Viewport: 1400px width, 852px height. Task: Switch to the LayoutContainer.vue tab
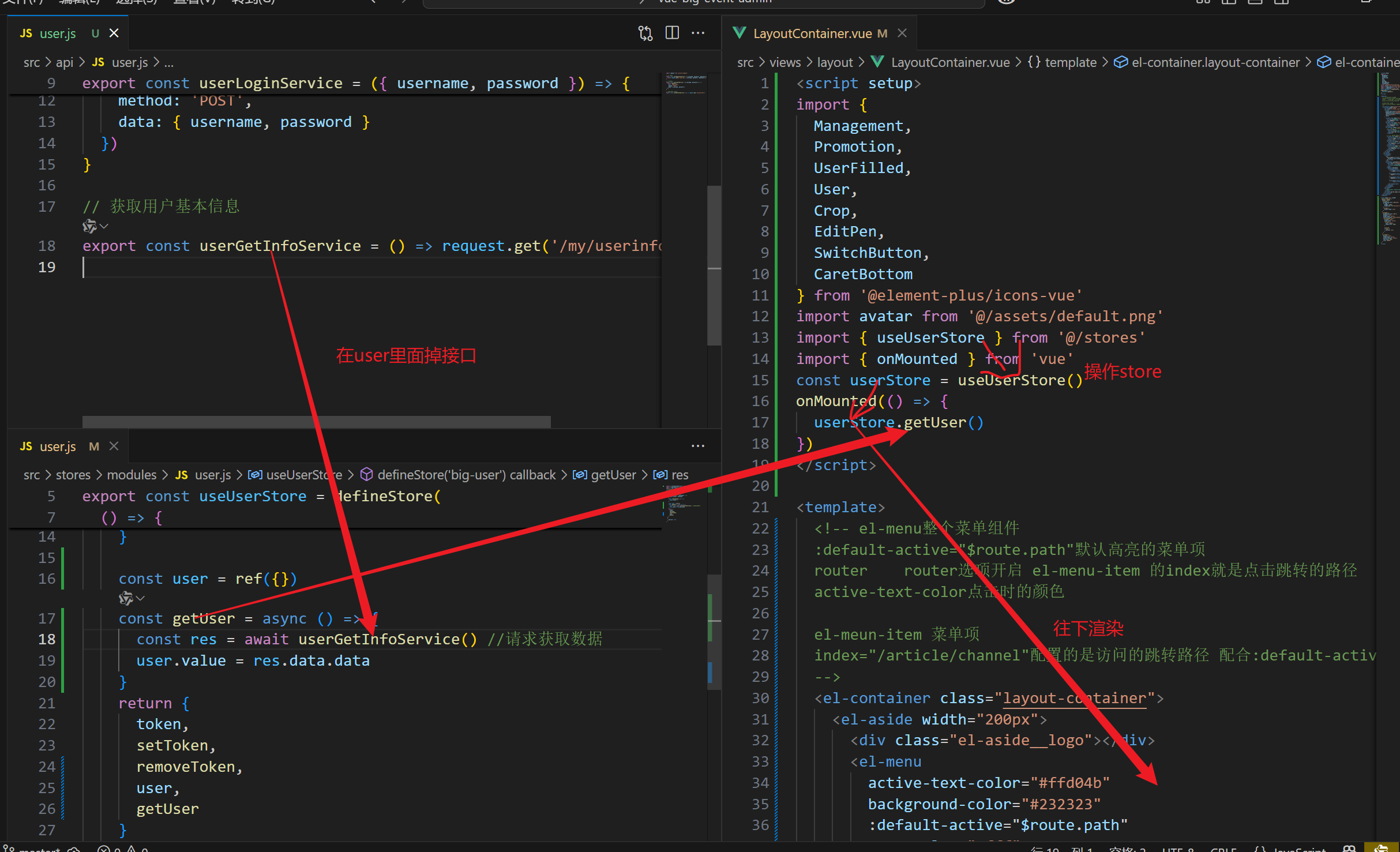(x=812, y=33)
